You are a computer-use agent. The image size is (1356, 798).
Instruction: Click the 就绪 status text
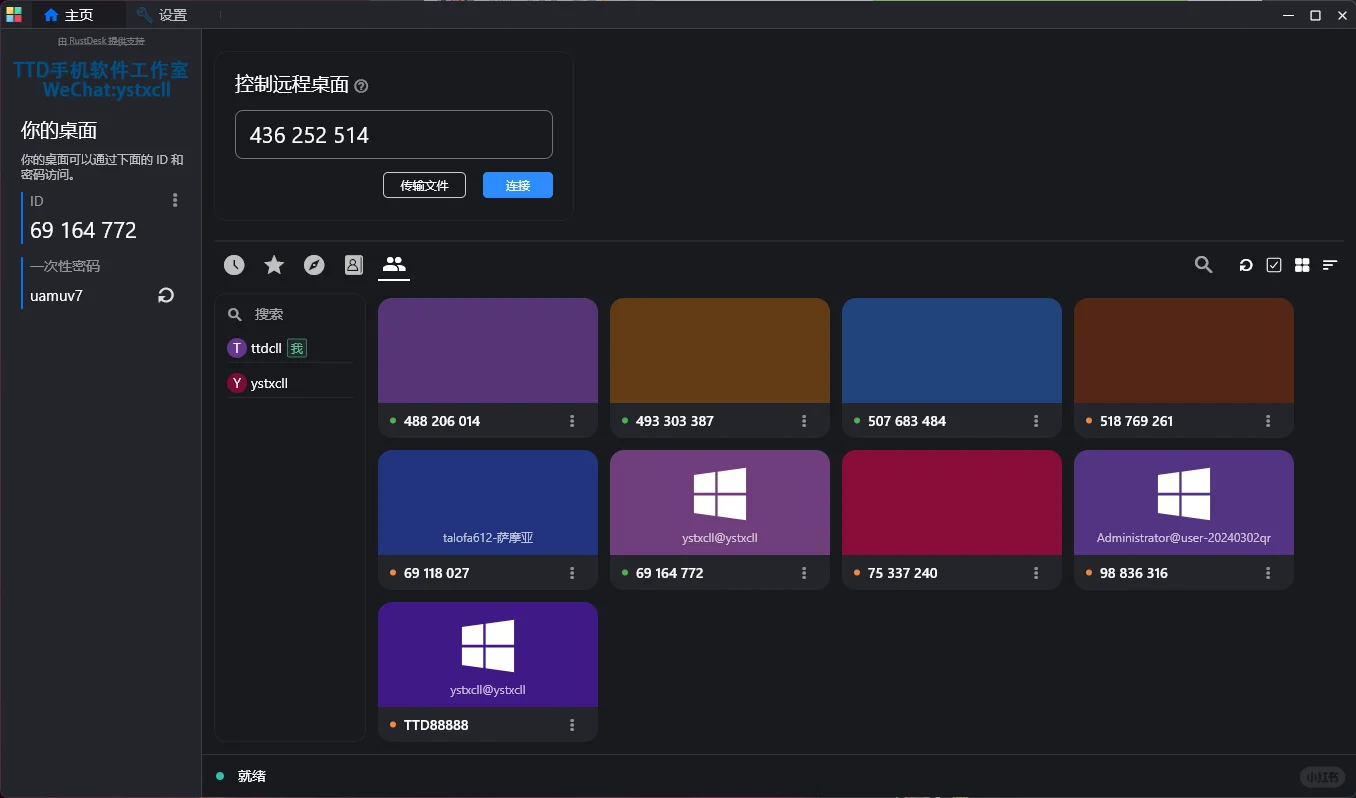click(x=252, y=776)
